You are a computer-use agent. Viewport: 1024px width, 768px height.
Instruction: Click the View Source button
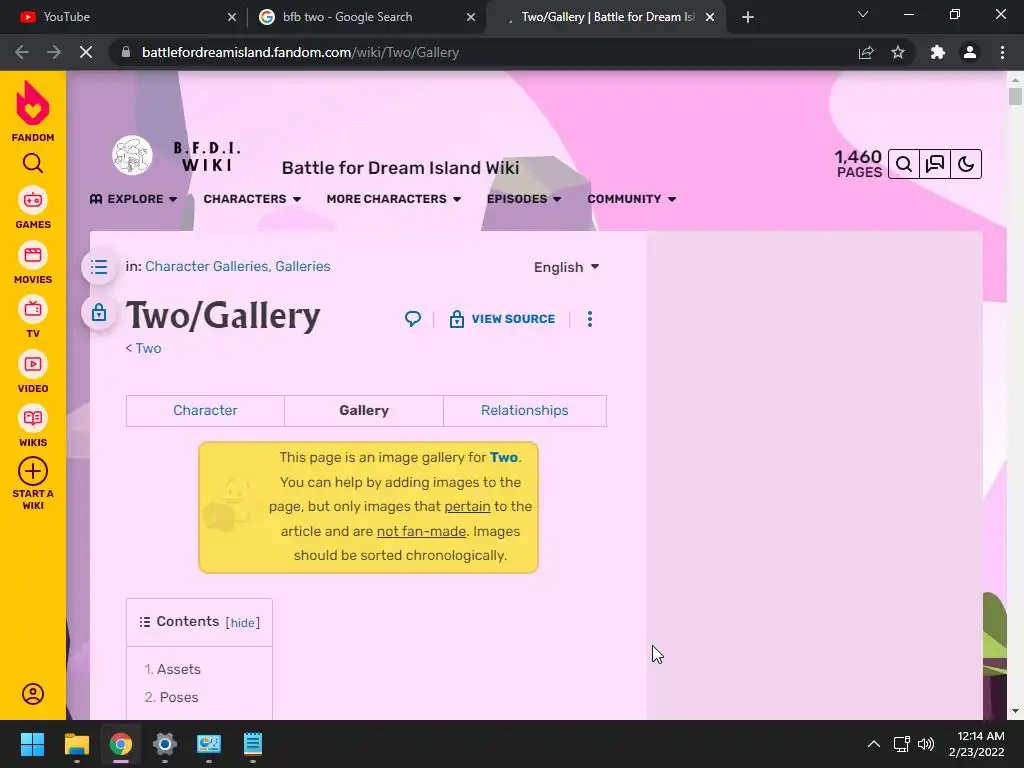click(x=503, y=319)
